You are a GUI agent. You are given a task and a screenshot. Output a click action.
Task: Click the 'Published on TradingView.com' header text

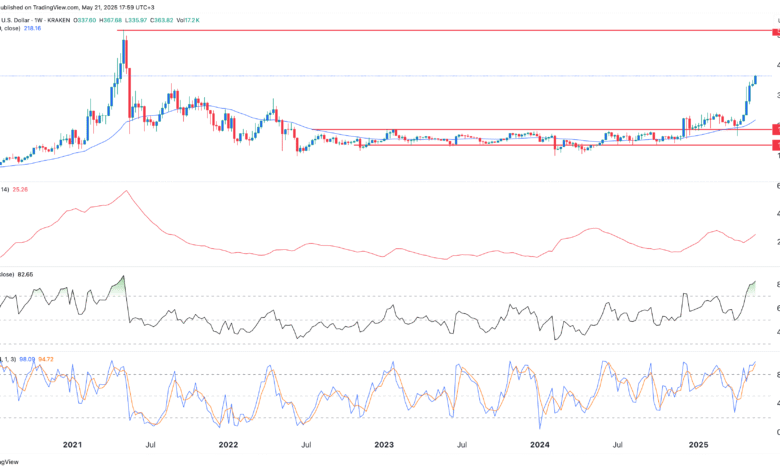[x=39, y=7]
